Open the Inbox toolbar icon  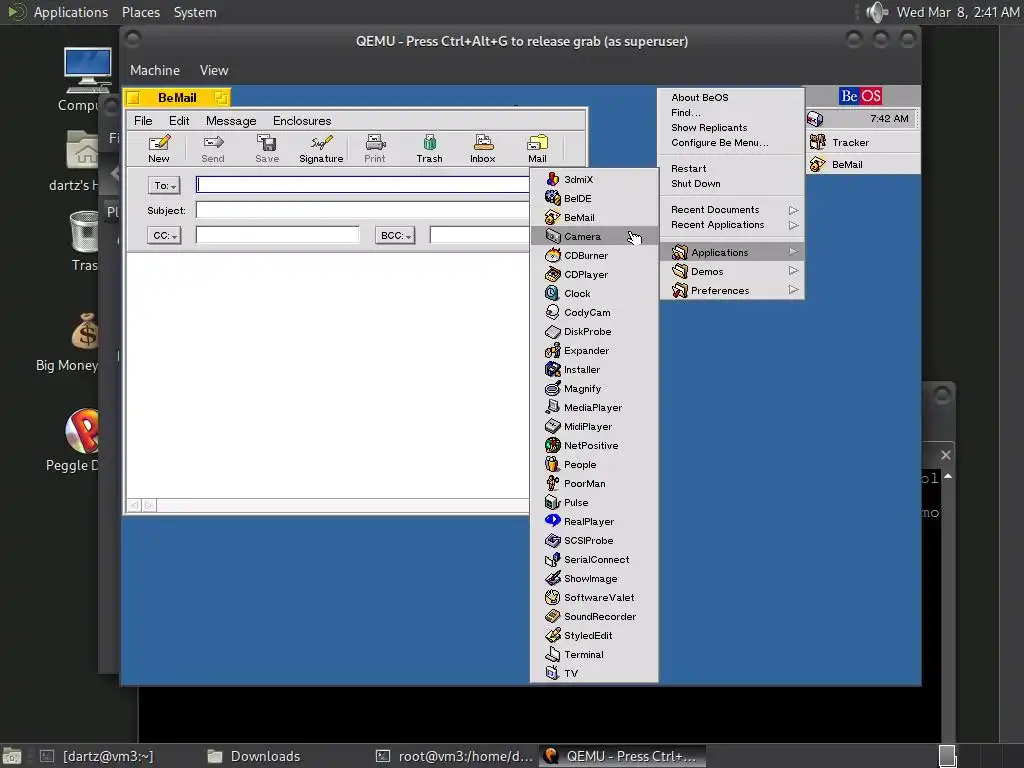483,148
